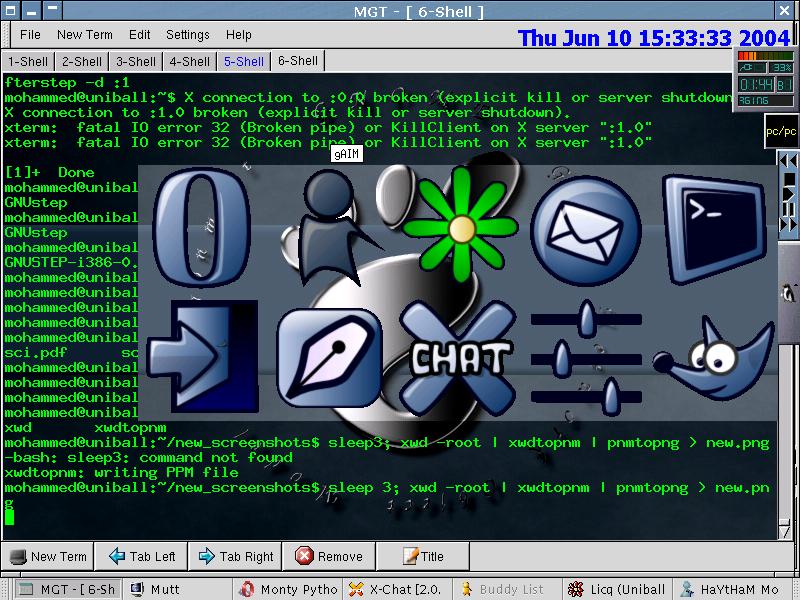
Task: Switch to the 3-Shell tab
Action: [135, 61]
